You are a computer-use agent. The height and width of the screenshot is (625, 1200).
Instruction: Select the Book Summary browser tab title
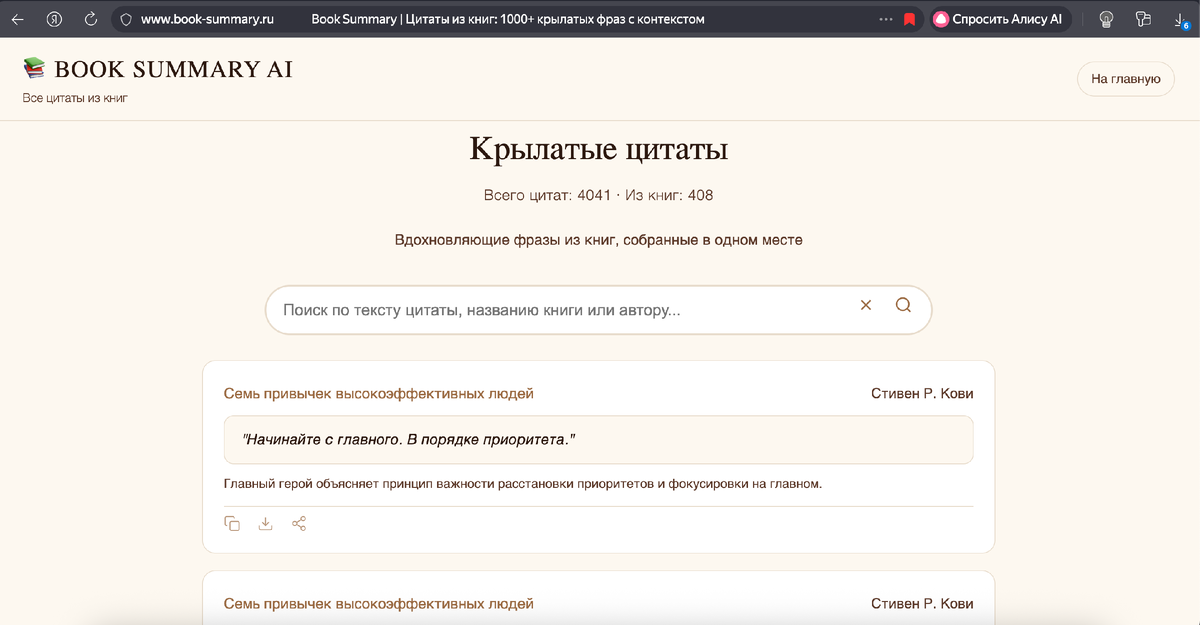point(508,18)
